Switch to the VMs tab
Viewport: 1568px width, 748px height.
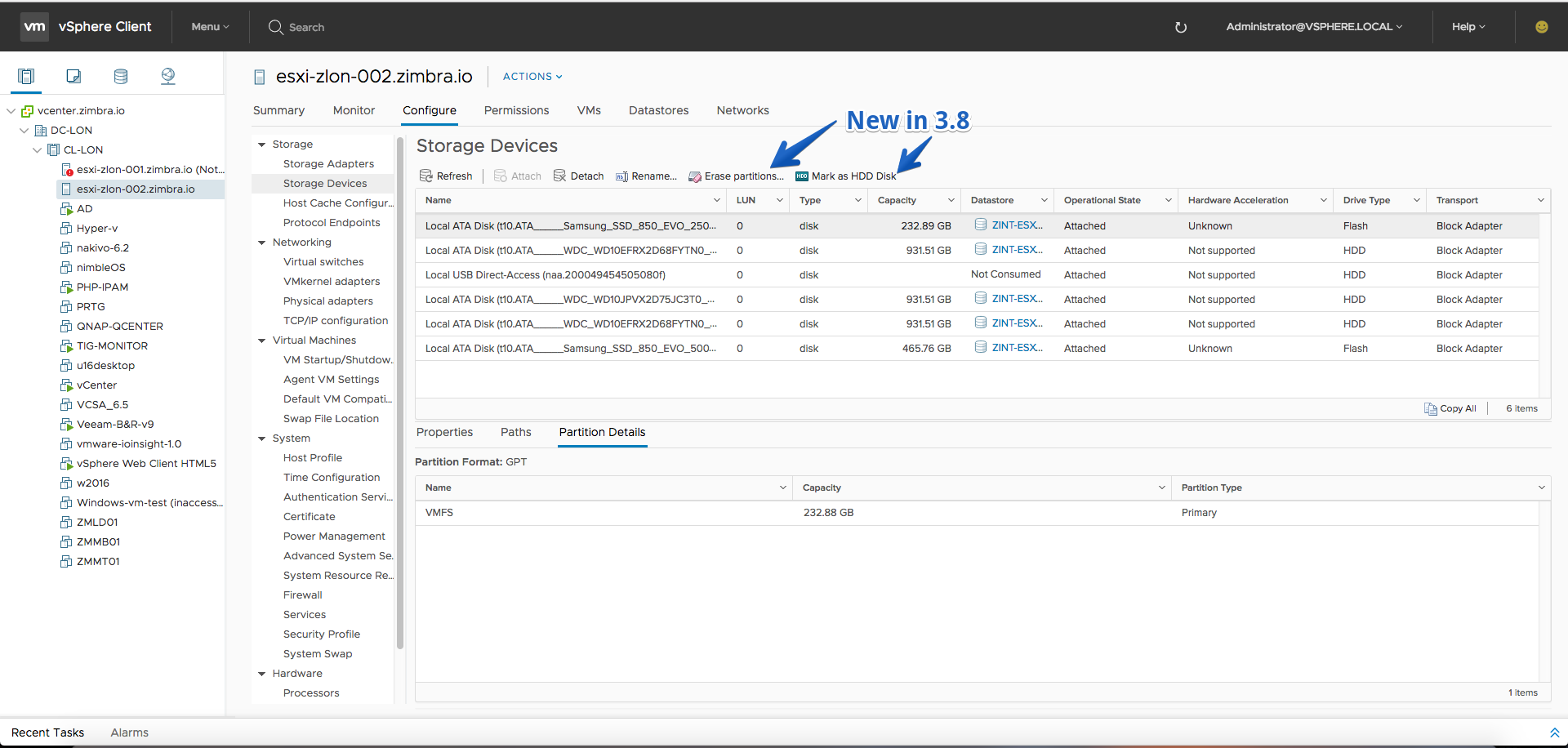[x=589, y=111]
